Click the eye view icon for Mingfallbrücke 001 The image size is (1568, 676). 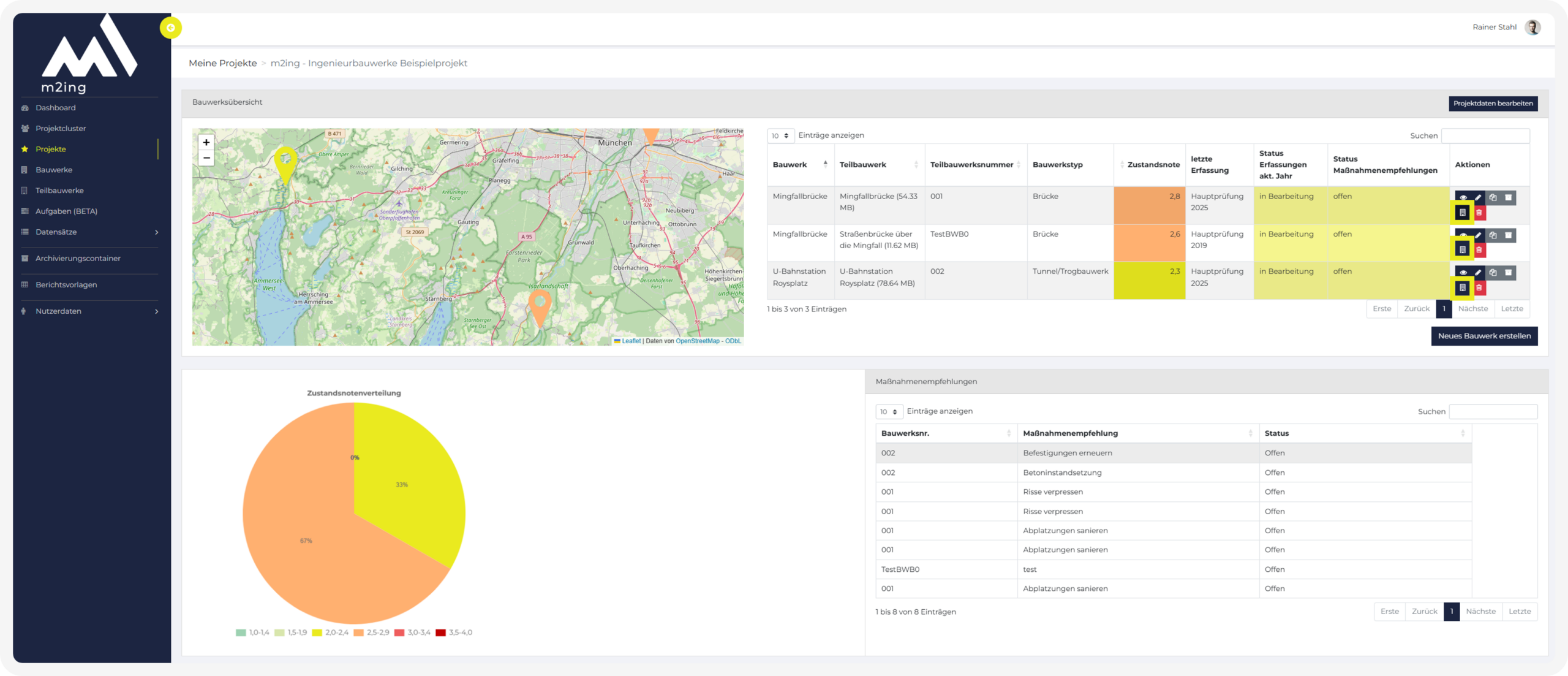pyautogui.click(x=1463, y=197)
